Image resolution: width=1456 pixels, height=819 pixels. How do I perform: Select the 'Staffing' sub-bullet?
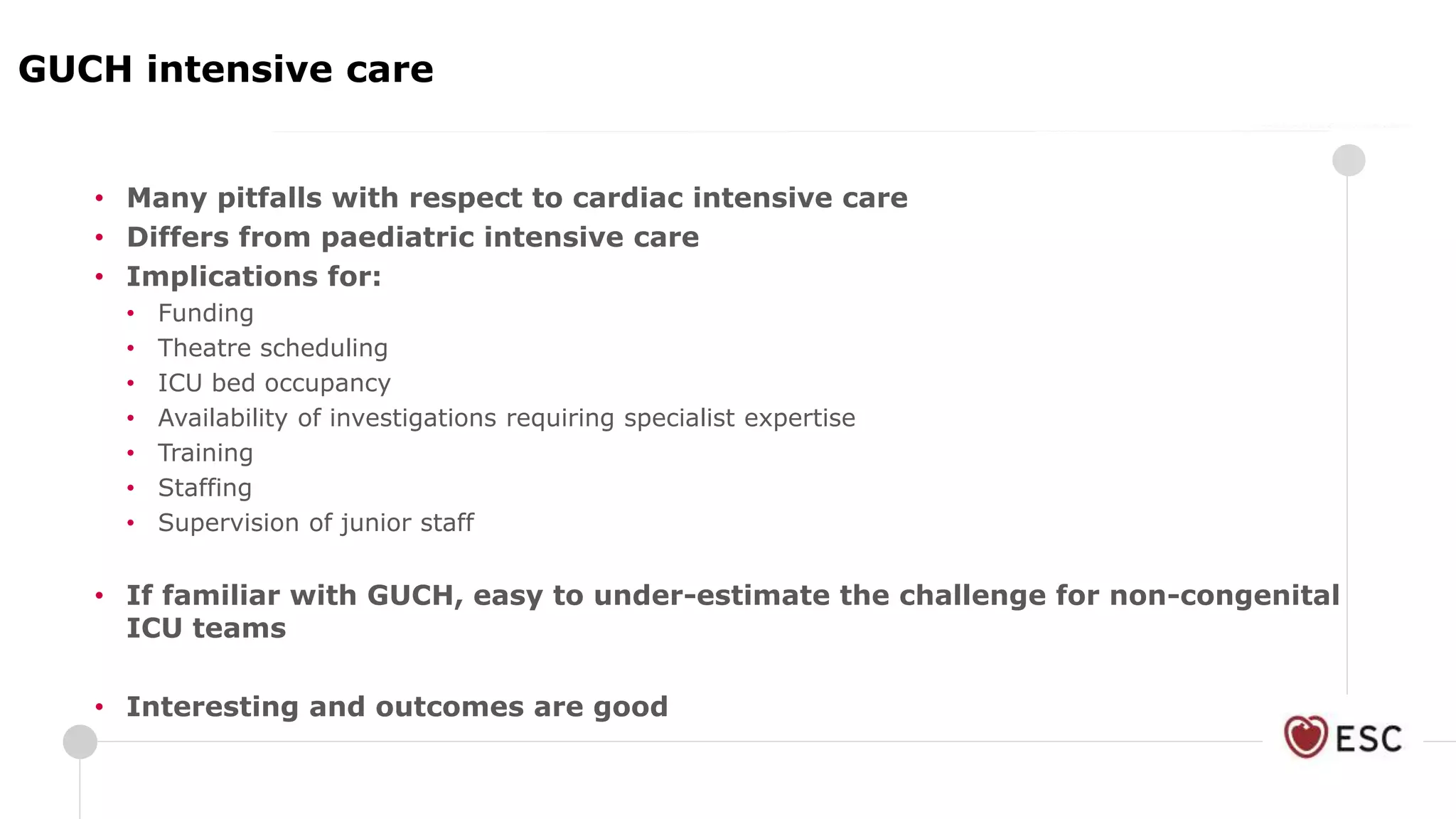tap(205, 488)
